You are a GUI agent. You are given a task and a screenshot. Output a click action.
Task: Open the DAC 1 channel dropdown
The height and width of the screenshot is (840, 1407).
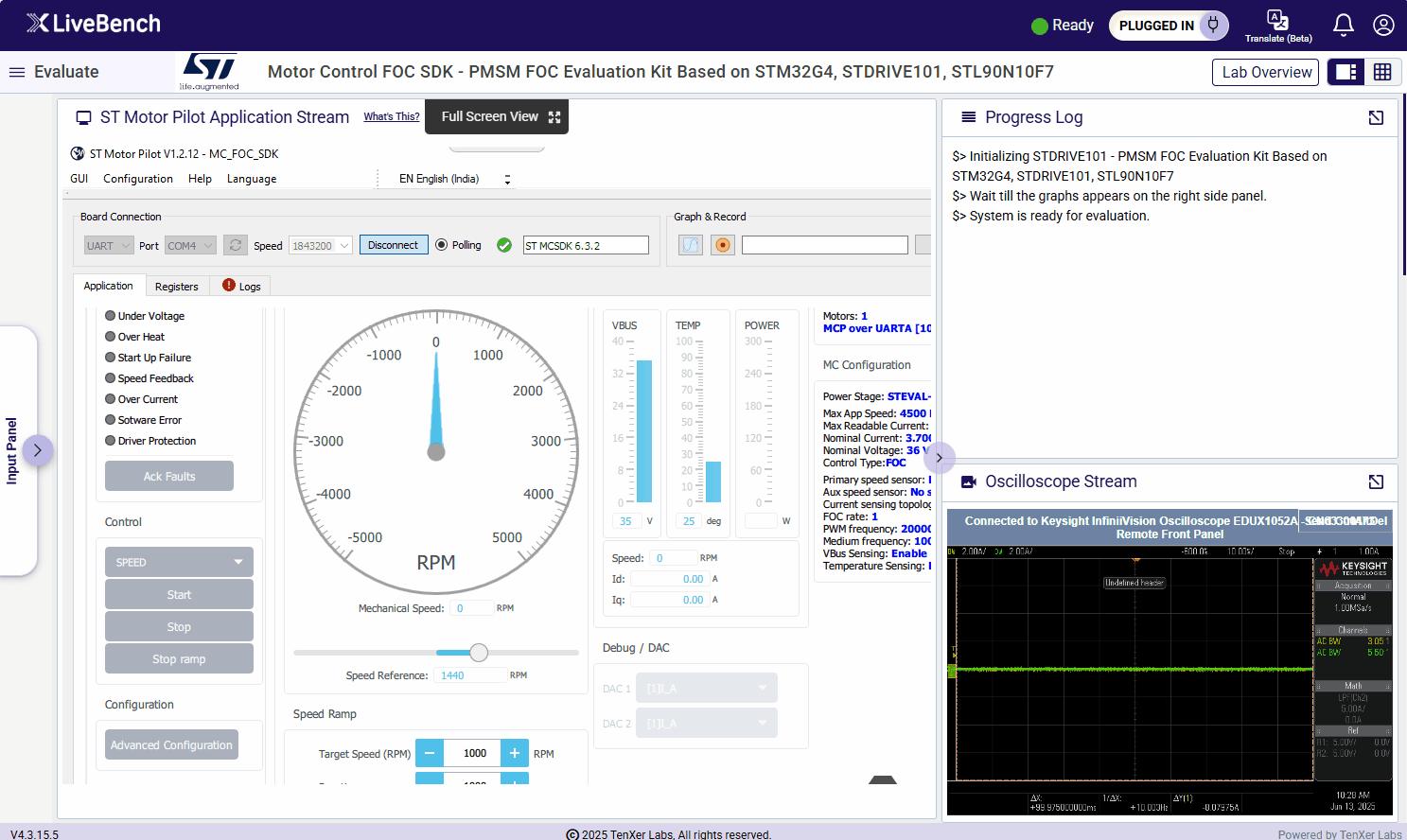click(x=707, y=688)
